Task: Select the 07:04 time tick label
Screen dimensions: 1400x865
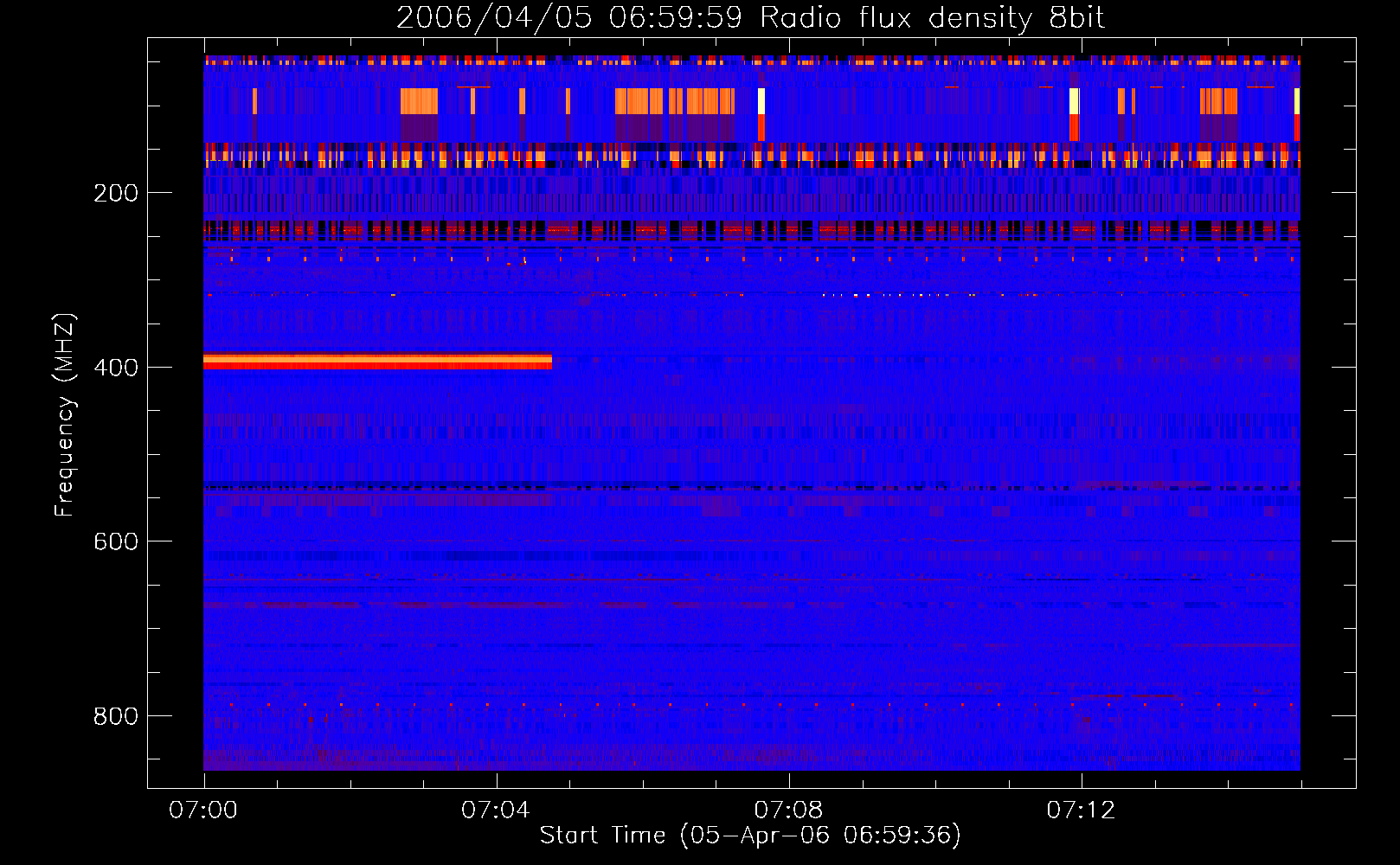Action: (x=496, y=811)
